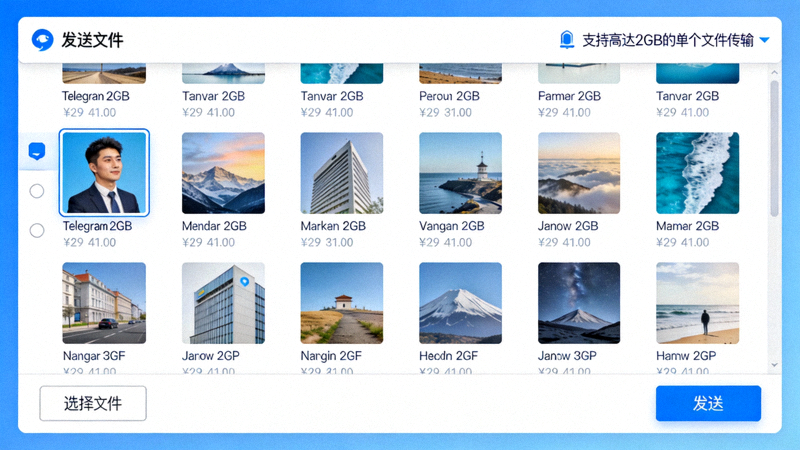Click the Hecdn 2GF file name
800x450 pixels.
point(448,356)
